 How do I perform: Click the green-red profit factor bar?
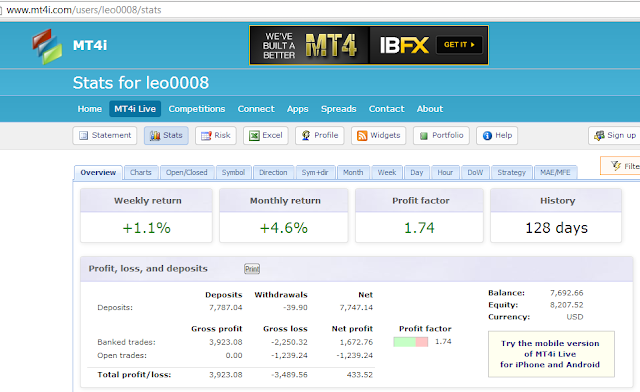(411, 342)
